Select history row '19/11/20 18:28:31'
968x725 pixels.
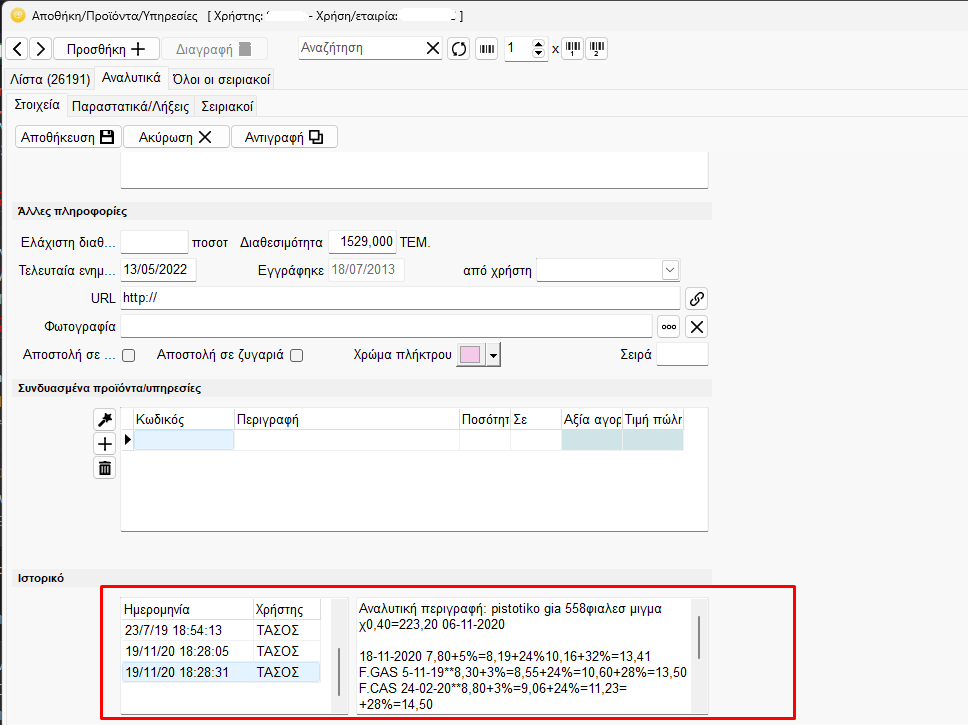(x=221, y=673)
